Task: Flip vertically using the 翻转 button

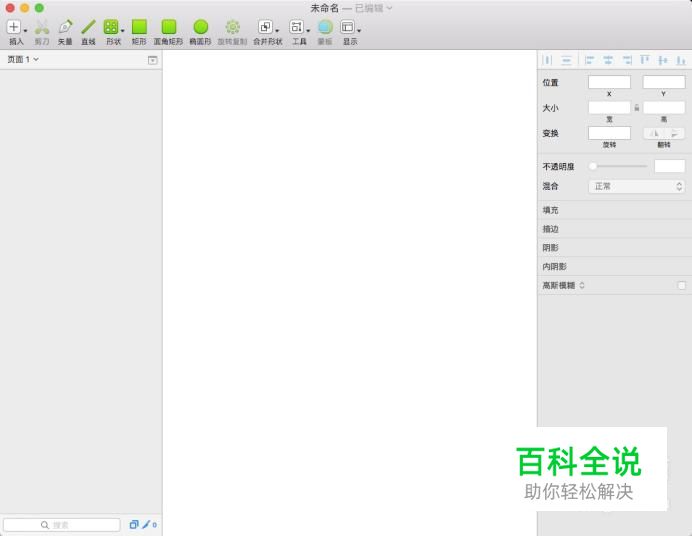Action: (674, 133)
